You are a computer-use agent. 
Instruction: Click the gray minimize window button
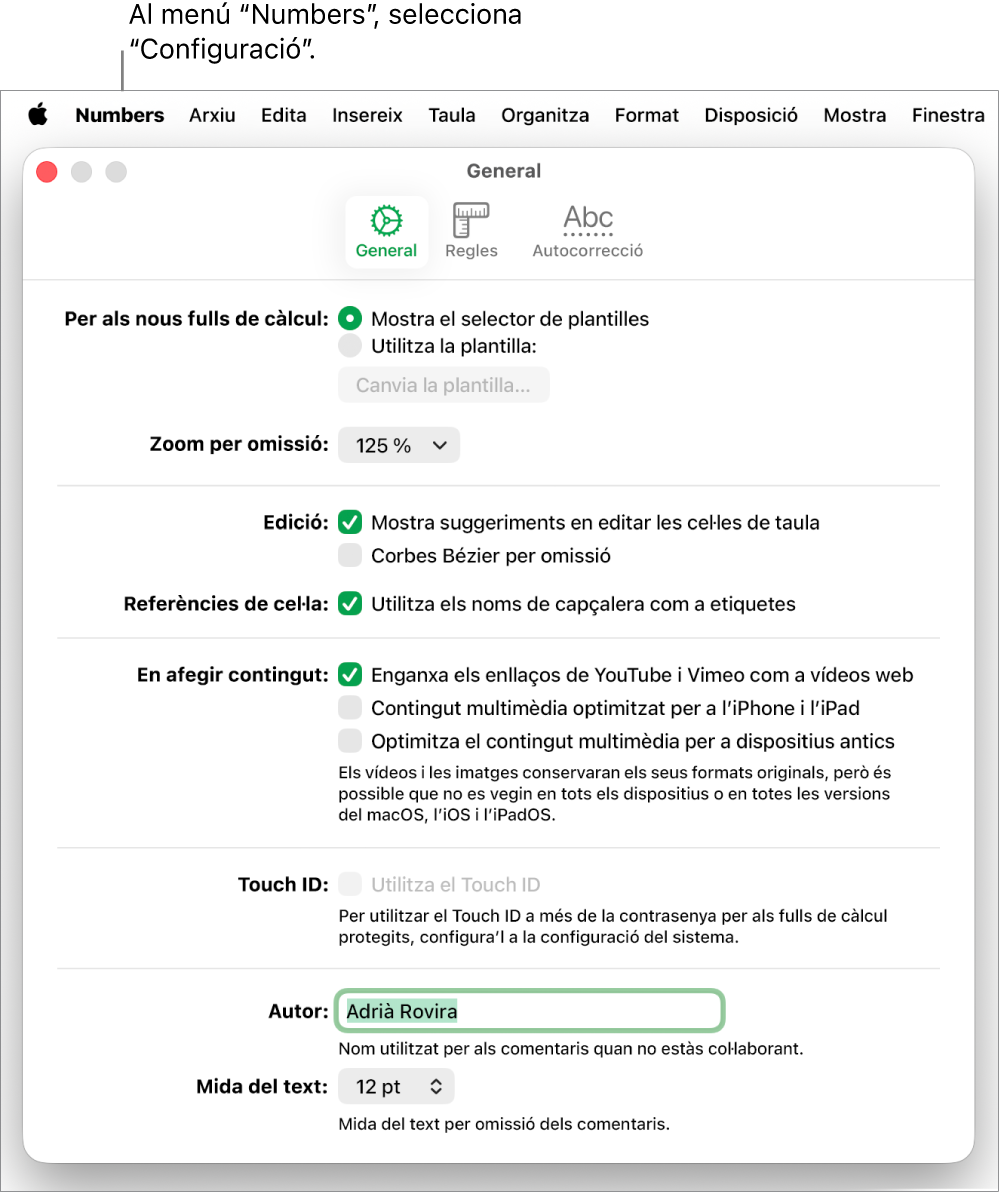[81, 171]
